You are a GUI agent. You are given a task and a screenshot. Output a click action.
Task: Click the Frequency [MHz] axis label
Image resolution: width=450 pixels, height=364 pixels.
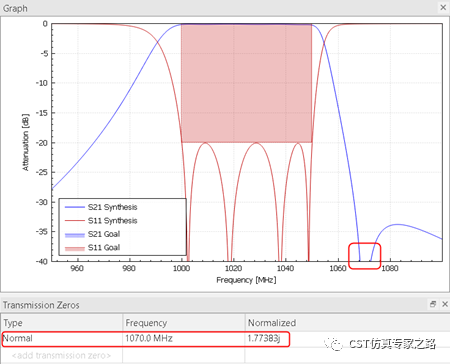246,280
